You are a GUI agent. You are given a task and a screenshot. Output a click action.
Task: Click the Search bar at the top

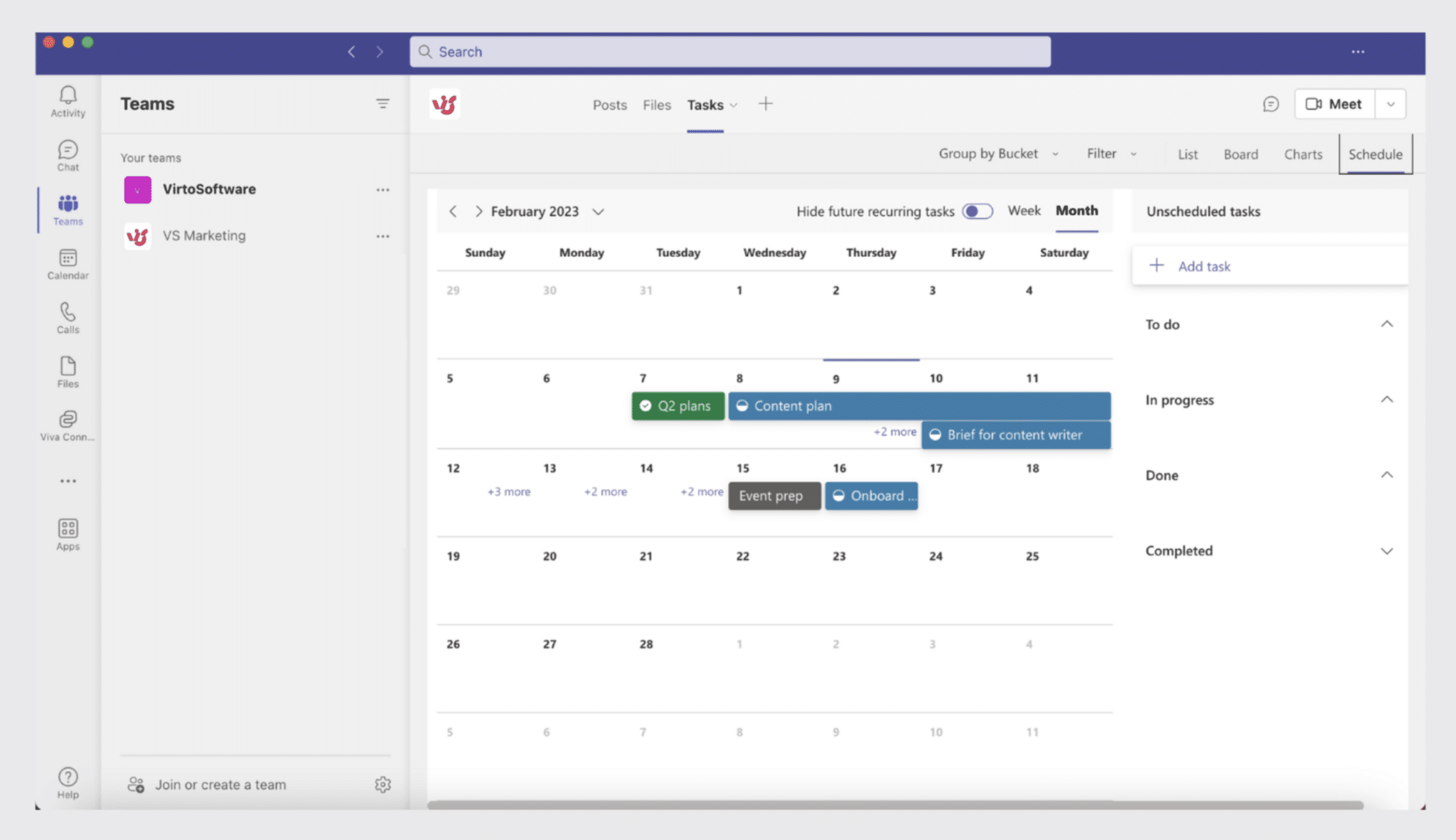pyautogui.click(x=729, y=51)
